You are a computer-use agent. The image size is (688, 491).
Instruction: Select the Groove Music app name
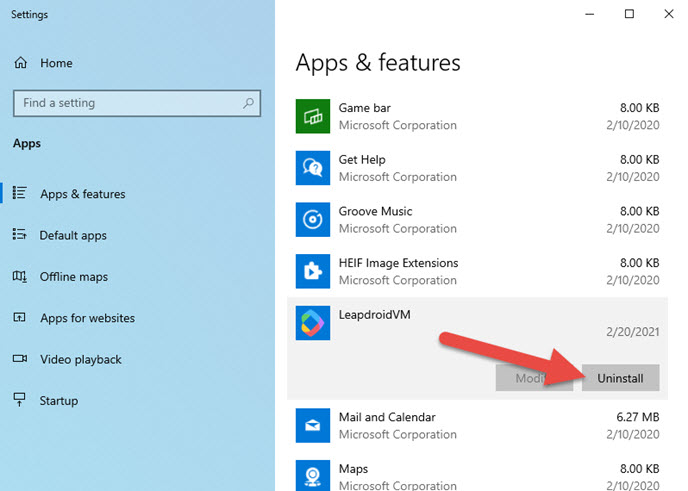pyautogui.click(x=376, y=211)
